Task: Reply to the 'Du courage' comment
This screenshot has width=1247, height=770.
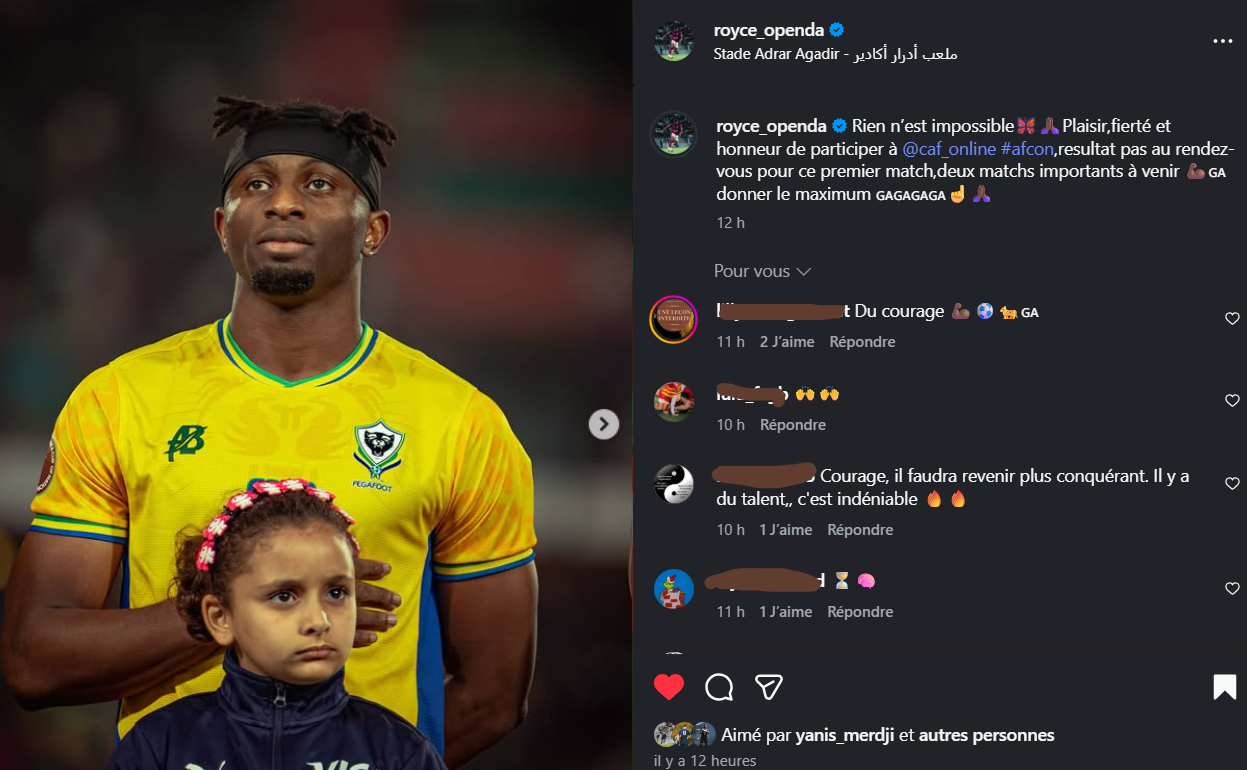Action: click(x=863, y=342)
